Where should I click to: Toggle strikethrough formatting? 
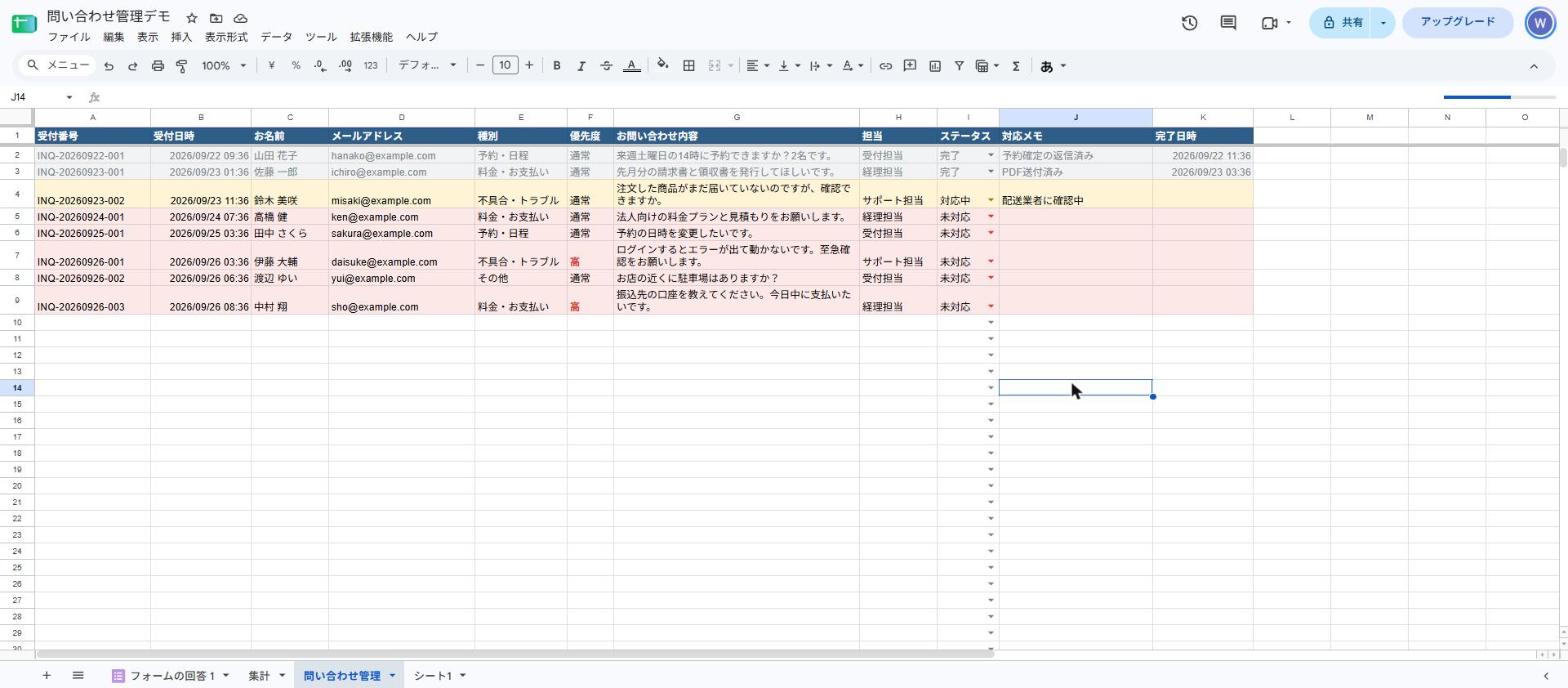pyautogui.click(x=606, y=66)
